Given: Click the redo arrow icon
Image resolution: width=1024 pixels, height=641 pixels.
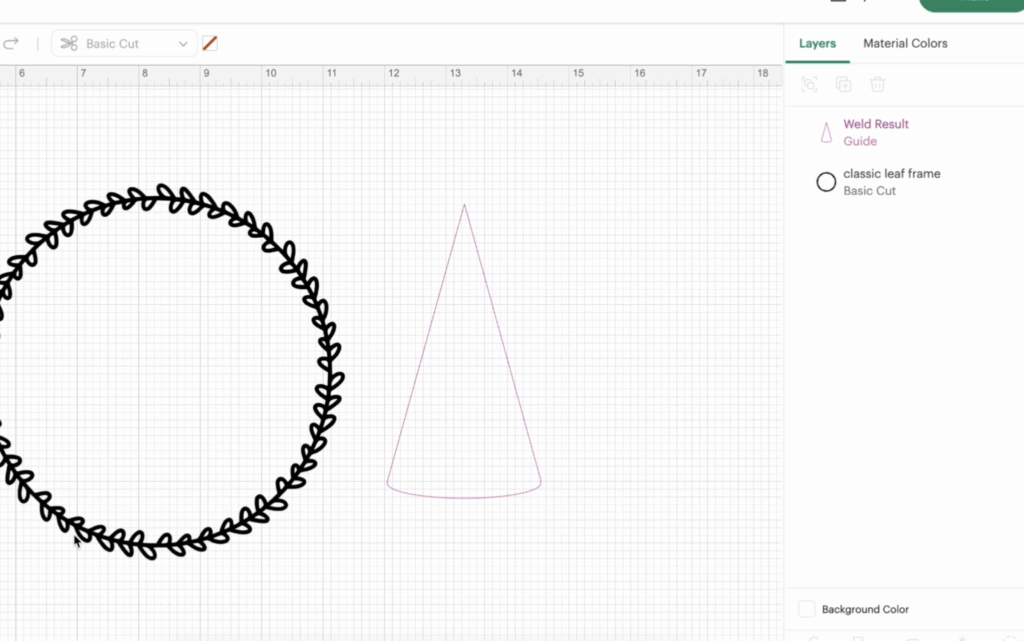Looking at the screenshot, I should click(11, 44).
